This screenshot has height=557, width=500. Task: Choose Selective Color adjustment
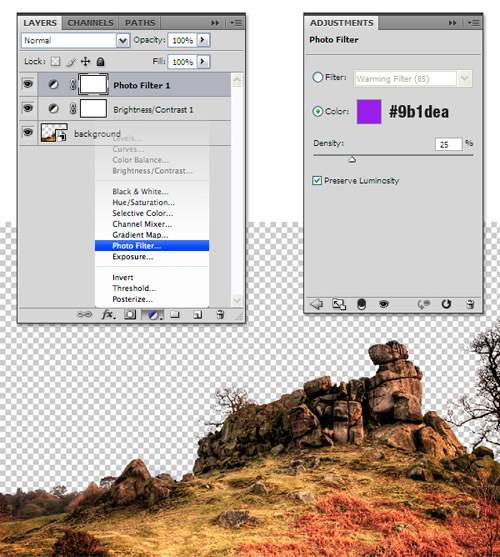tap(143, 213)
